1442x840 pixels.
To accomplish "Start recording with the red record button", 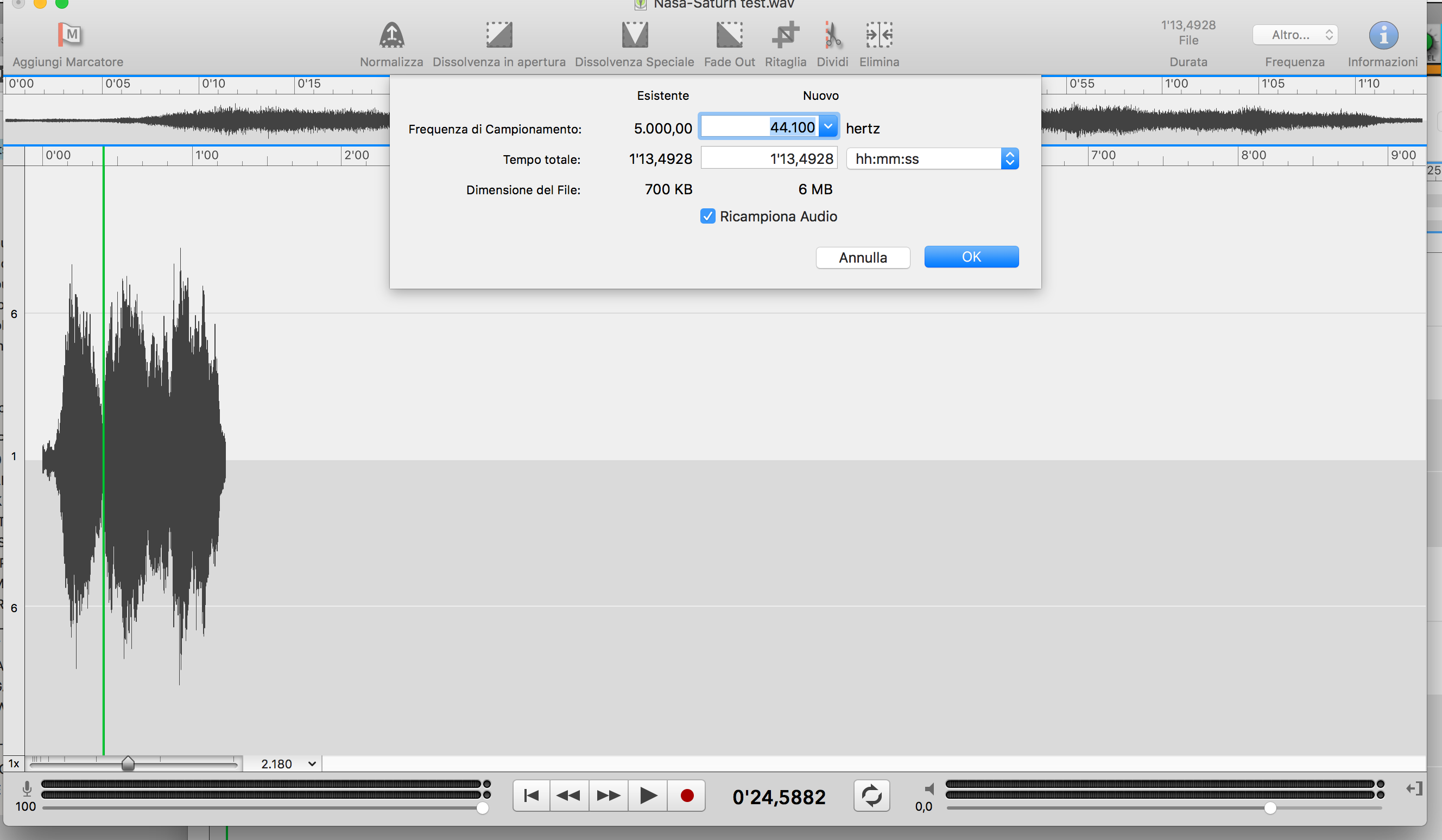I will pos(687,796).
